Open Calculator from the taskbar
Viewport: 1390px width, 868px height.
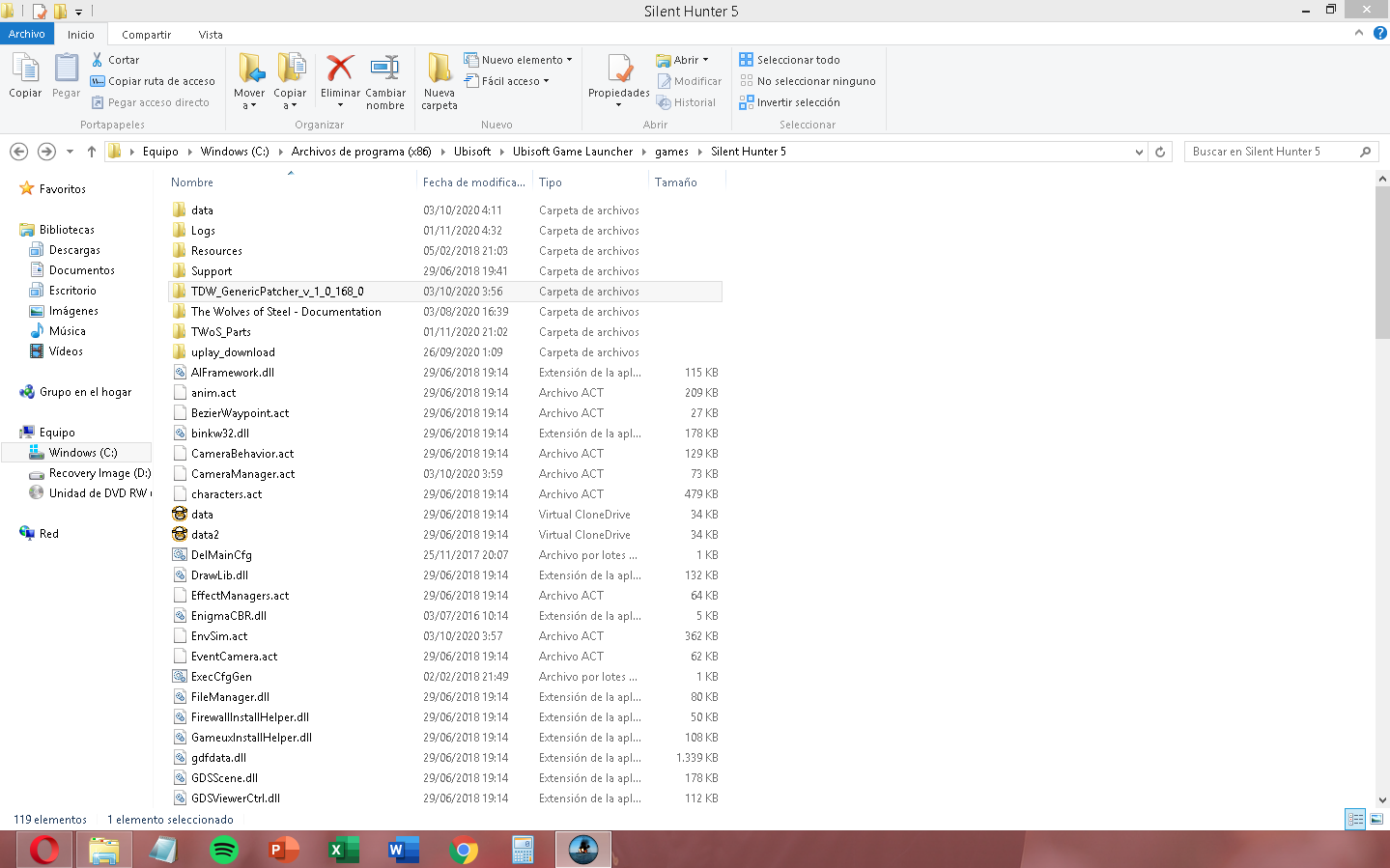point(524,850)
